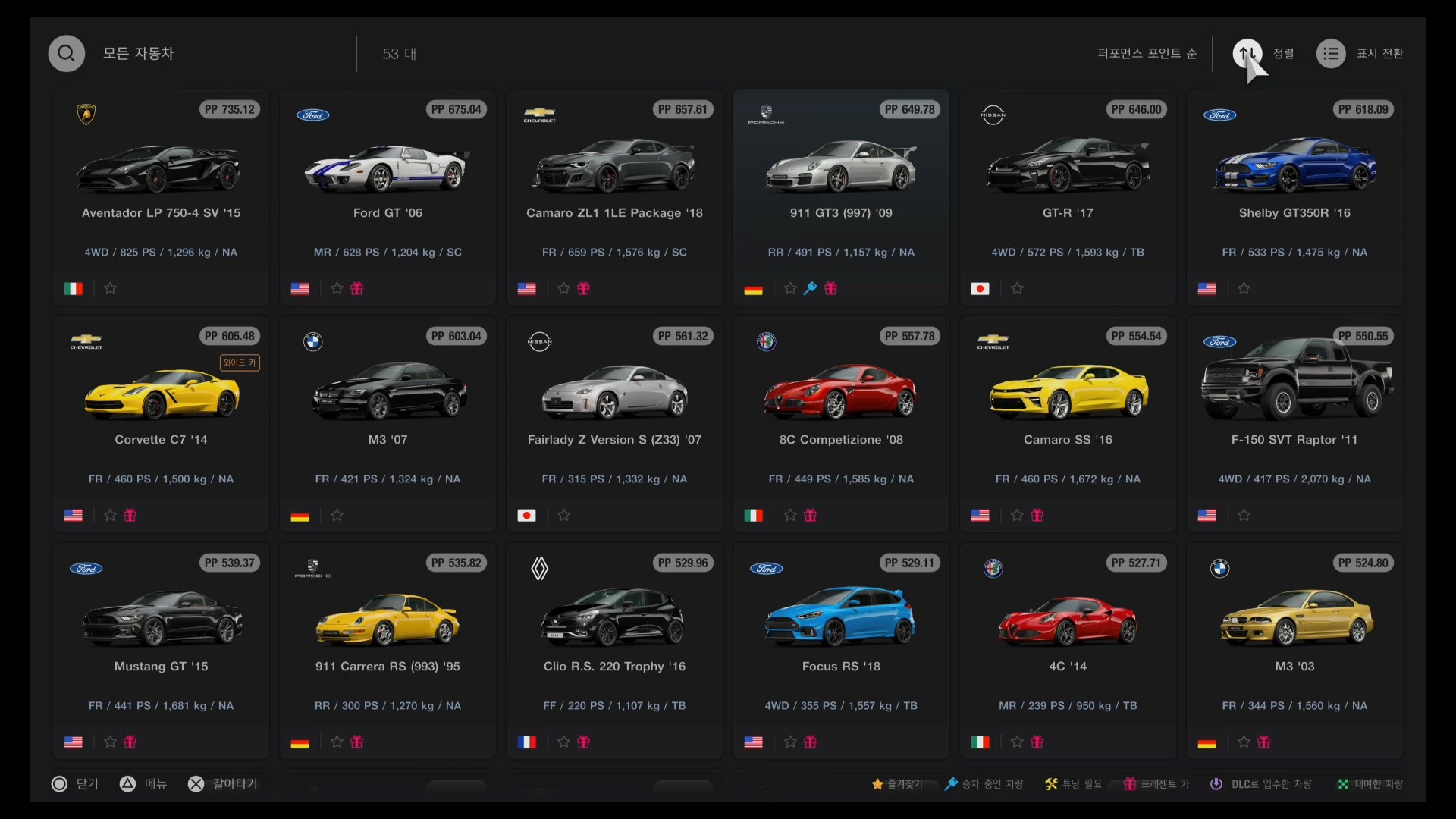Click the search magnifier icon
This screenshot has height=819, width=1456.
point(67,54)
